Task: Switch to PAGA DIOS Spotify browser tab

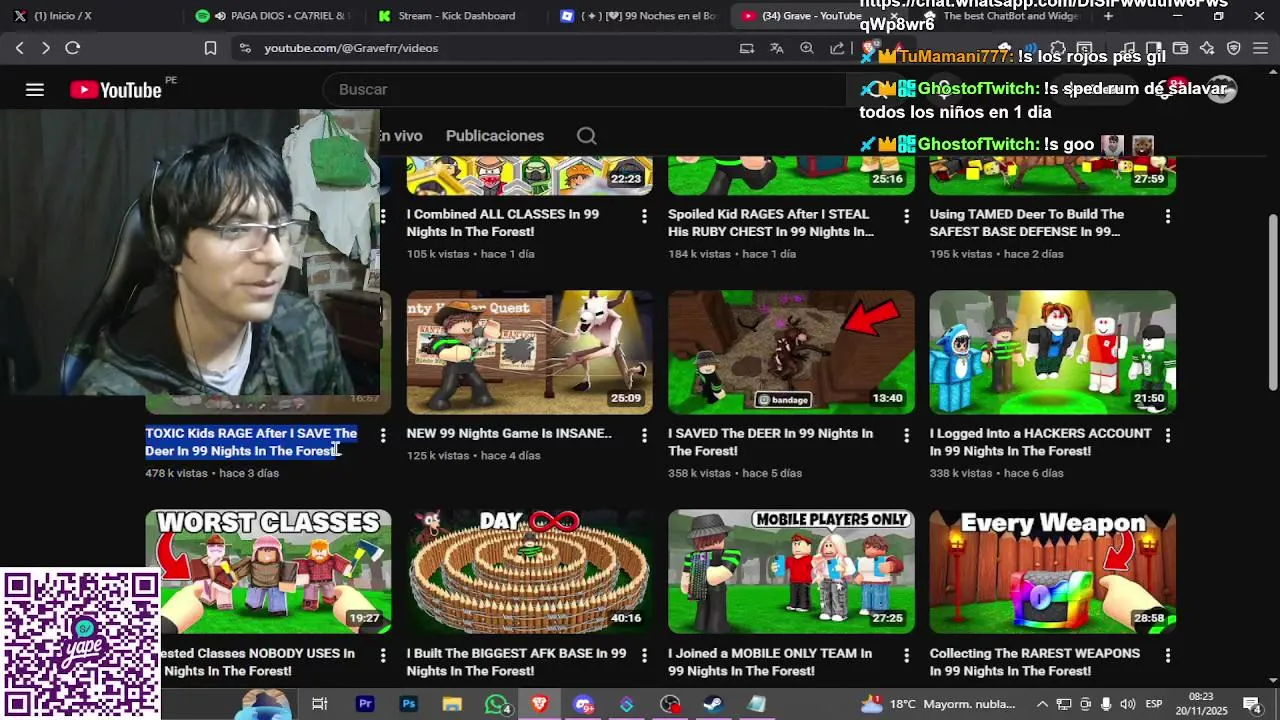Action: pos(275,16)
